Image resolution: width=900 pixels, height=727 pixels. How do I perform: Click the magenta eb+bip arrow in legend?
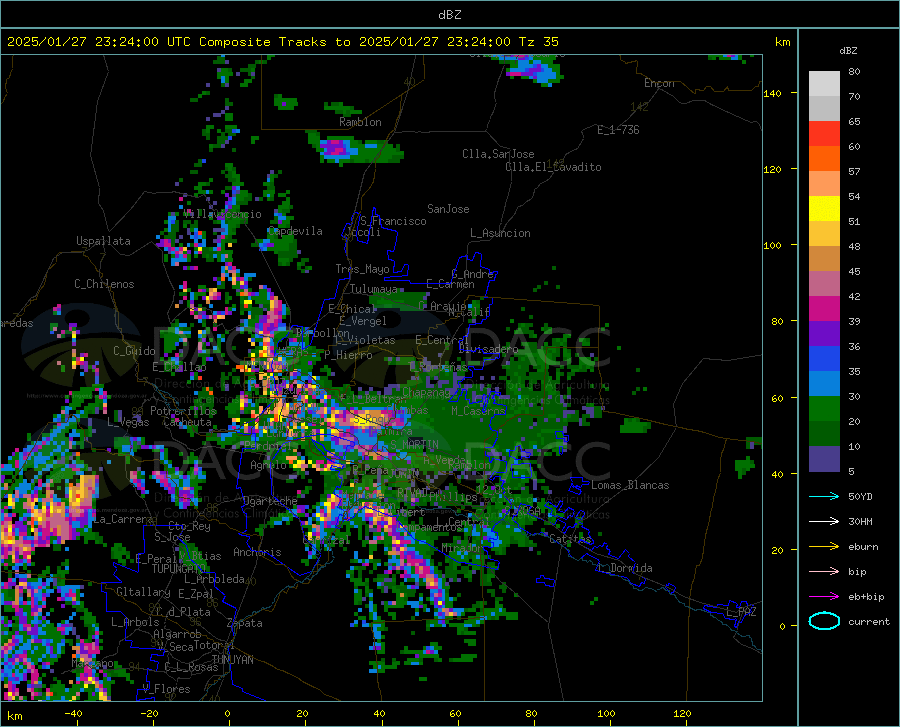coord(824,597)
